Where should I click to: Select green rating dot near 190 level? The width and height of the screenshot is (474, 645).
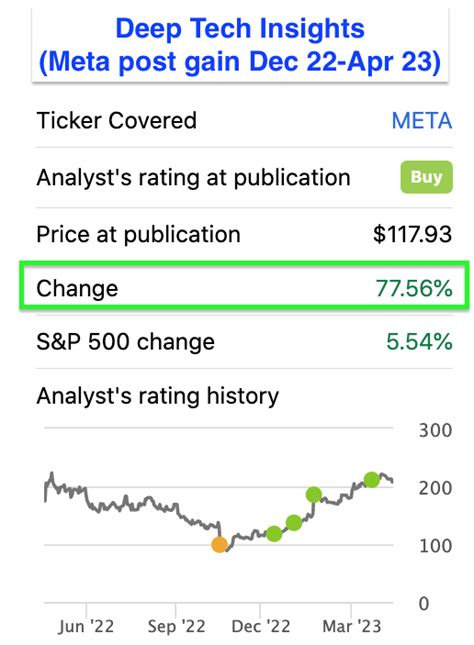314,495
